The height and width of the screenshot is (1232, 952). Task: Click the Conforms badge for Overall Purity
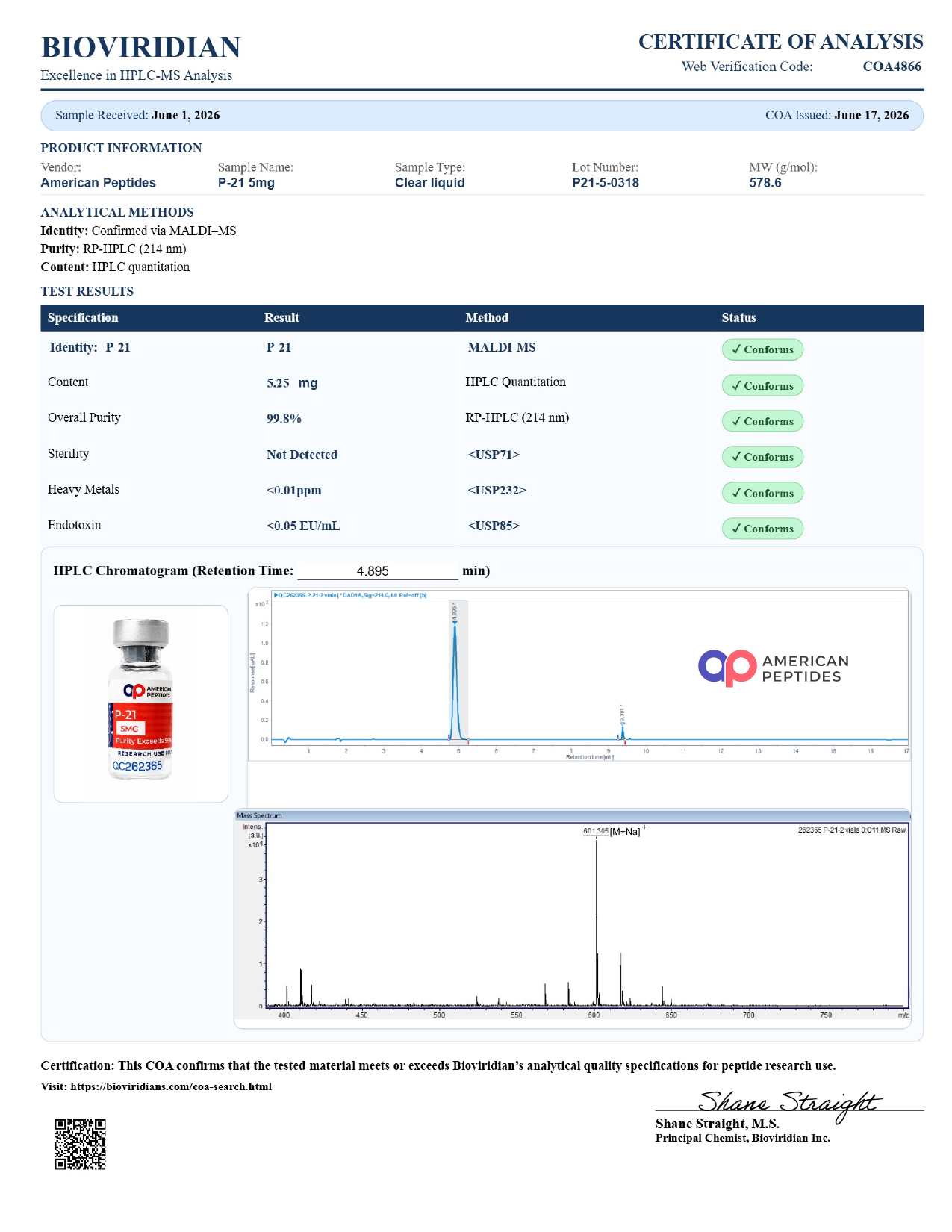pos(762,421)
